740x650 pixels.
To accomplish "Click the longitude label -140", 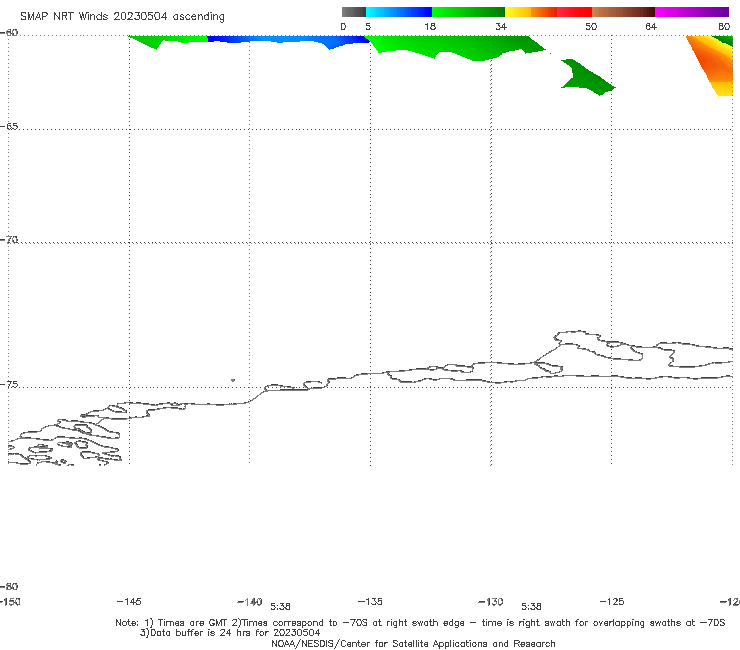I will (250, 602).
